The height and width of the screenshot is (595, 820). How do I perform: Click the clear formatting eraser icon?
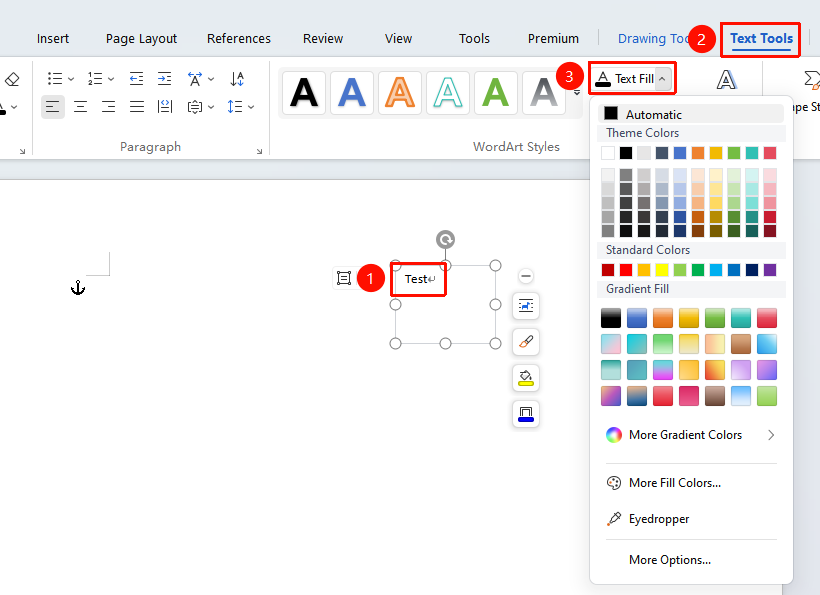pos(12,79)
